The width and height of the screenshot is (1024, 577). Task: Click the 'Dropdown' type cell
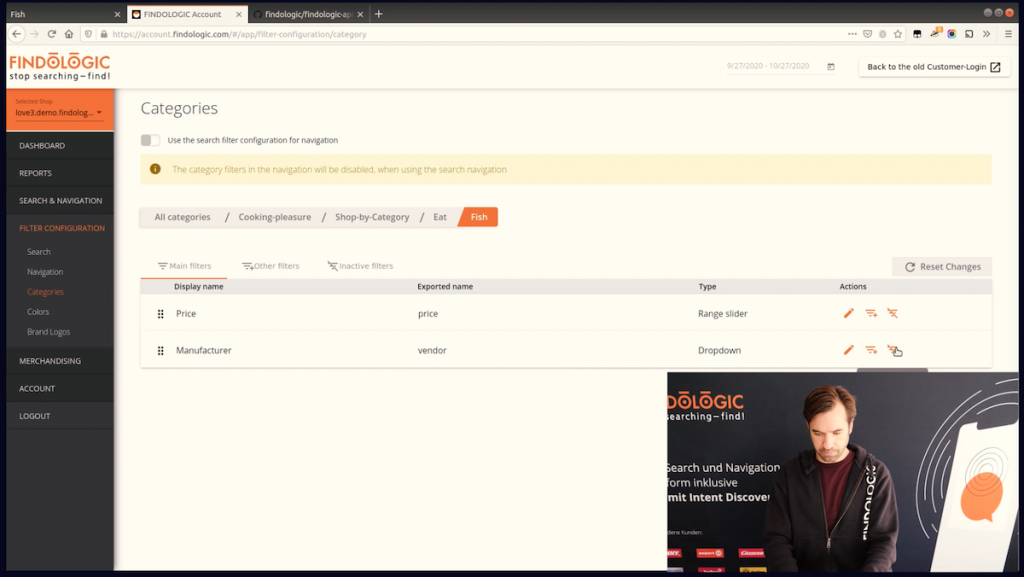[719, 350]
